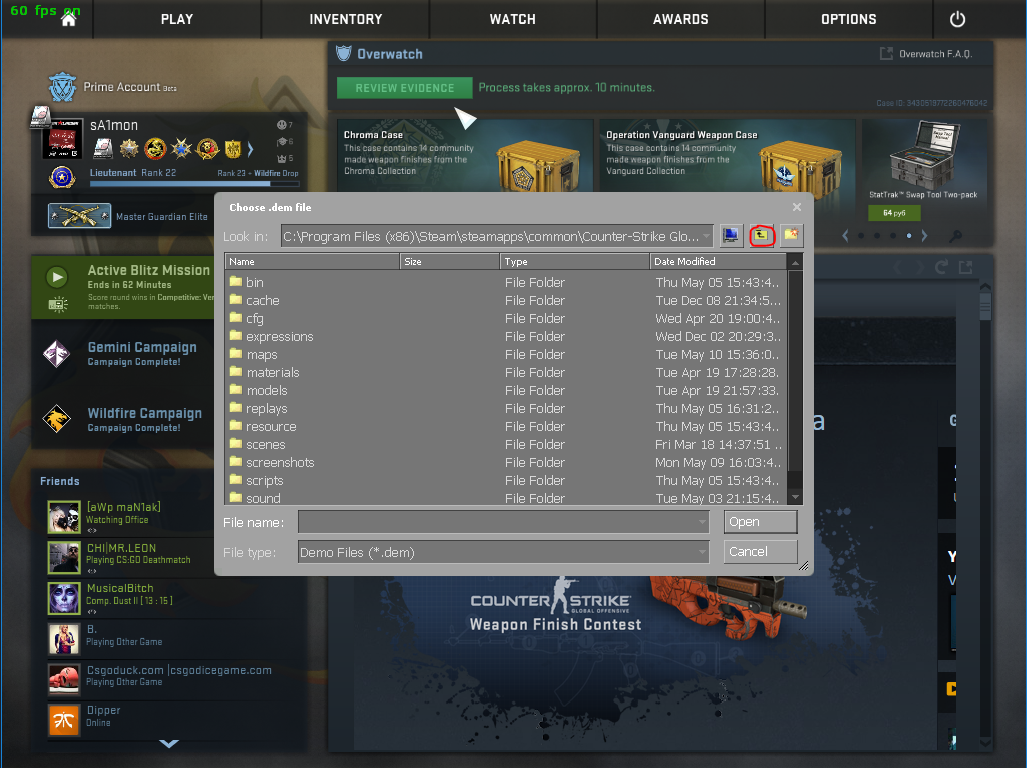
Task: Click the up one folder icon
Action: [x=761, y=236]
